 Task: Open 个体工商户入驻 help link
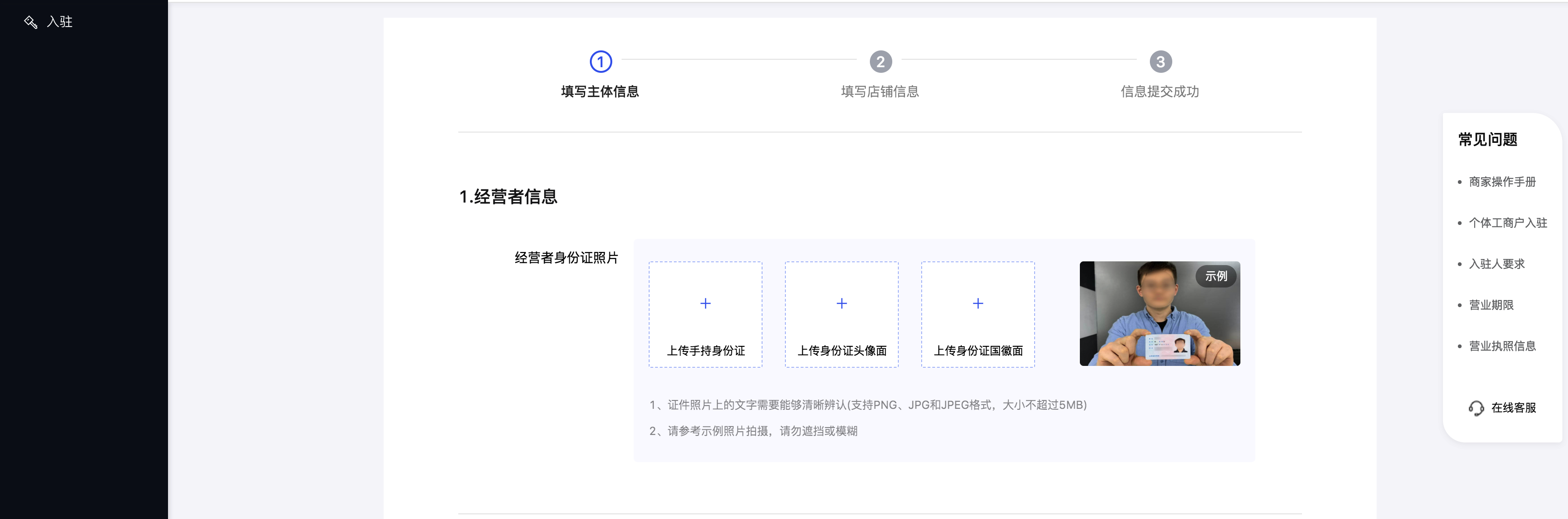1508,223
